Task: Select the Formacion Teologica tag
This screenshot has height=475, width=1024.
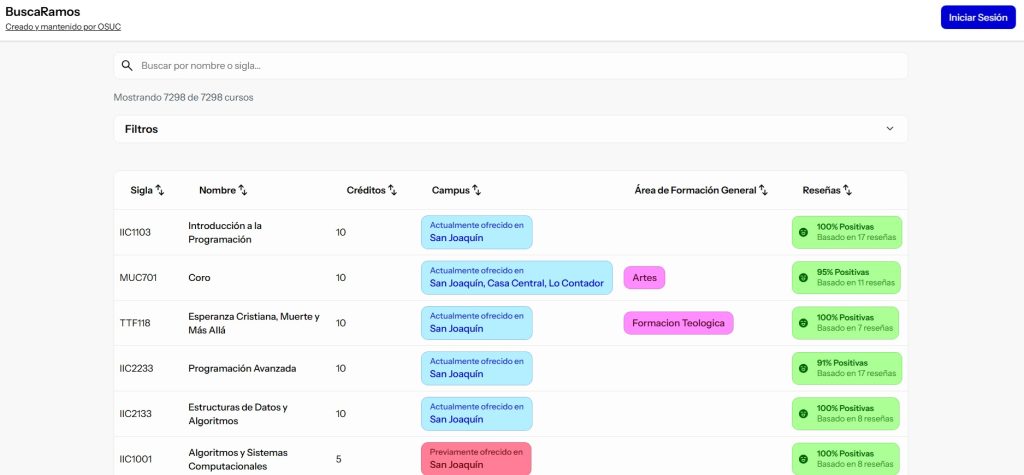Action: (678, 323)
